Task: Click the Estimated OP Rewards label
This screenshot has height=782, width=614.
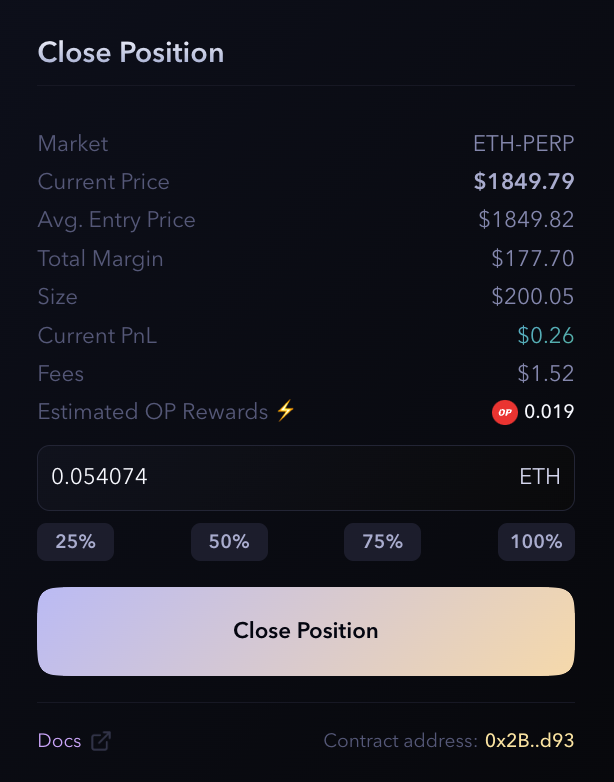Action: pyautogui.click(x=153, y=412)
